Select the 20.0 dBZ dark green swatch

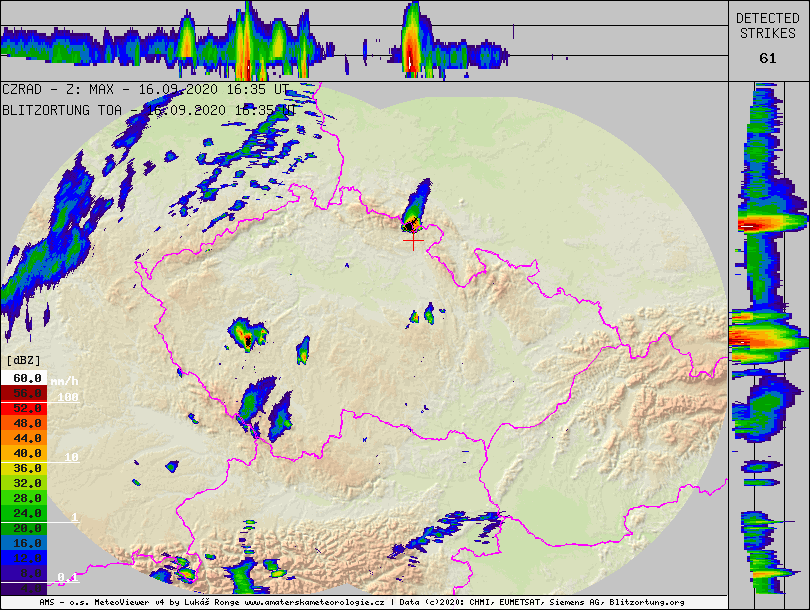coord(24,528)
